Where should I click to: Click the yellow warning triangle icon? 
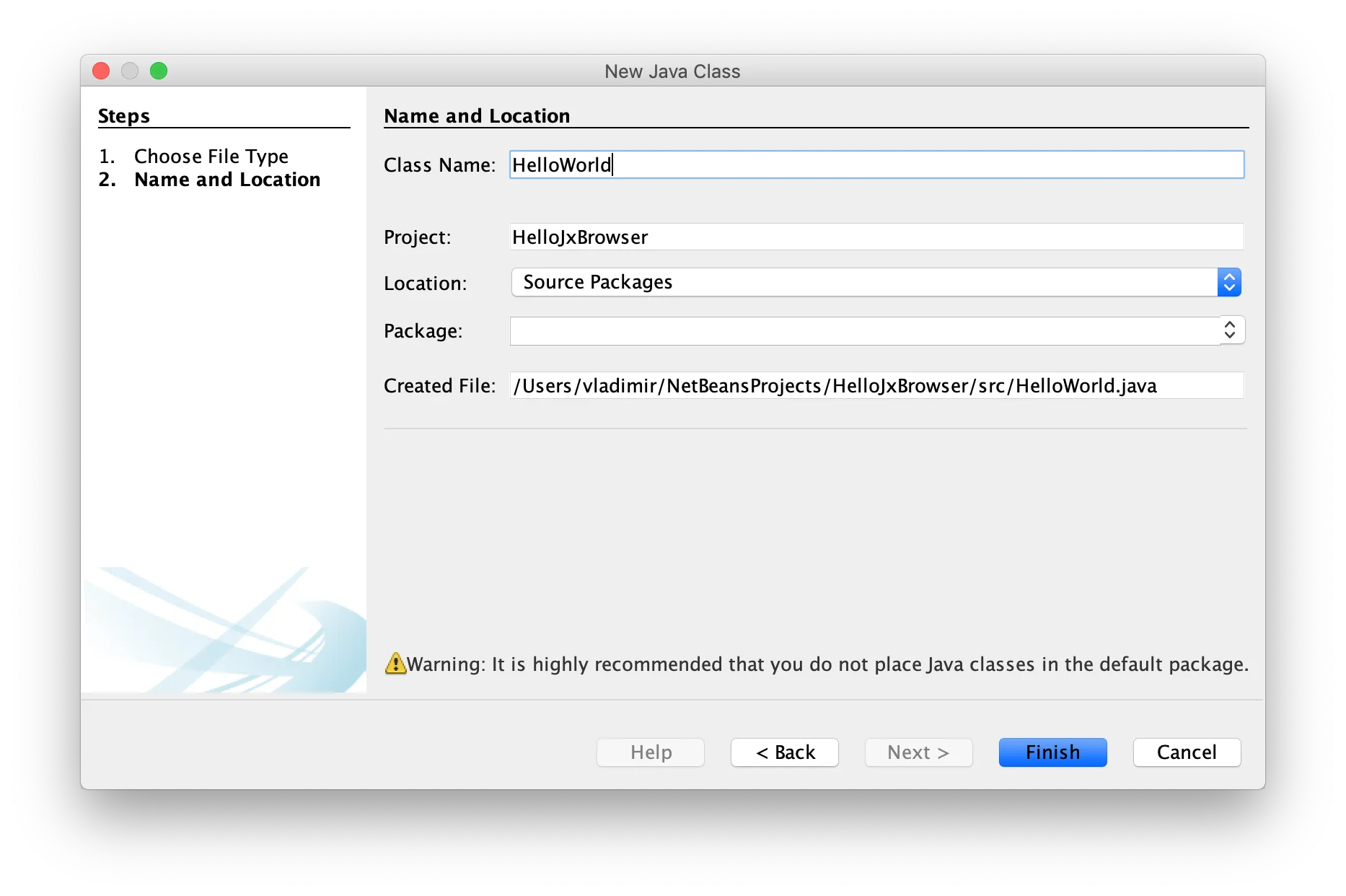395,663
